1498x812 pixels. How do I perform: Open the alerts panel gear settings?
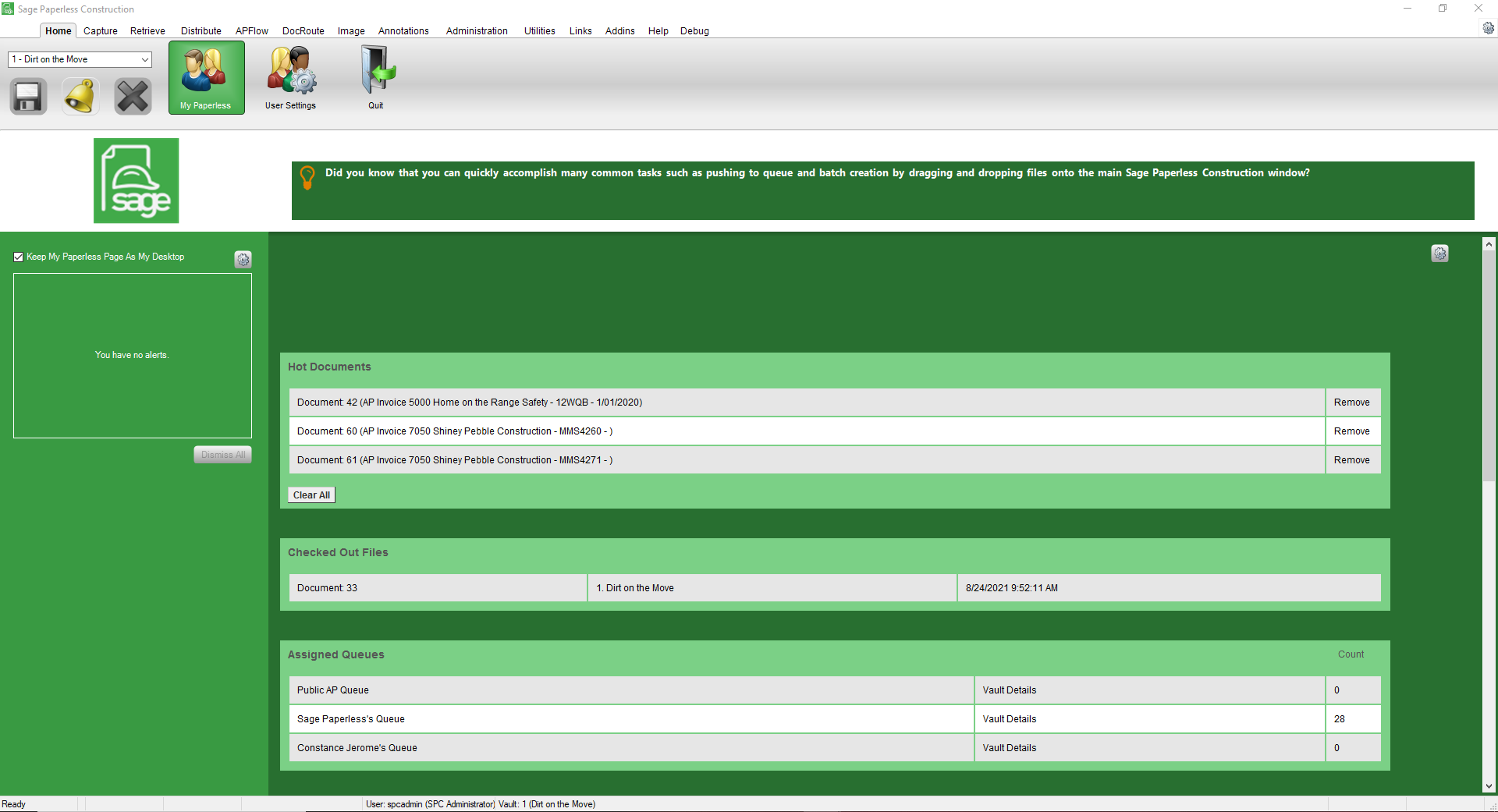pyautogui.click(x=243, y=259)
